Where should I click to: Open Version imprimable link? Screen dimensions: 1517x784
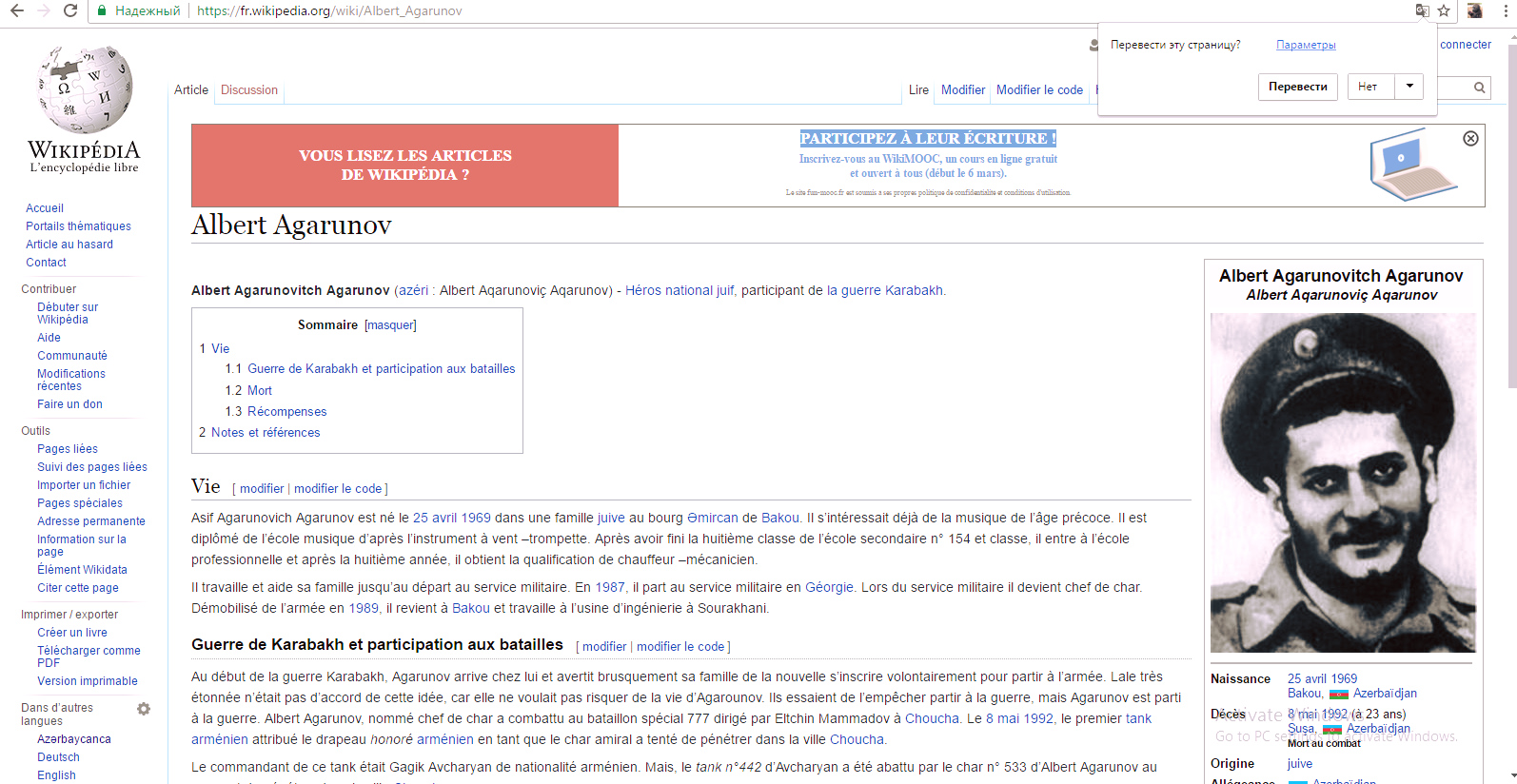88,681
